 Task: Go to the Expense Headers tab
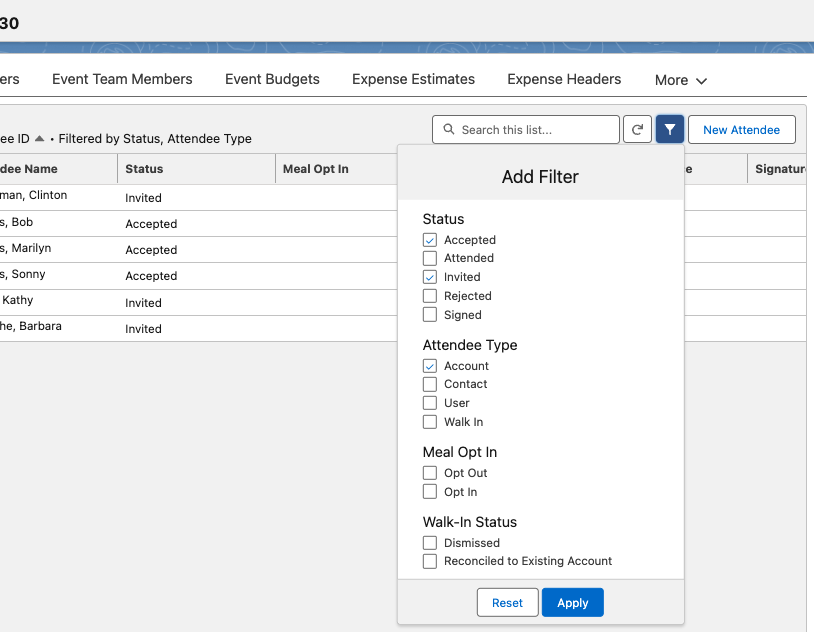tap(564, 79)
